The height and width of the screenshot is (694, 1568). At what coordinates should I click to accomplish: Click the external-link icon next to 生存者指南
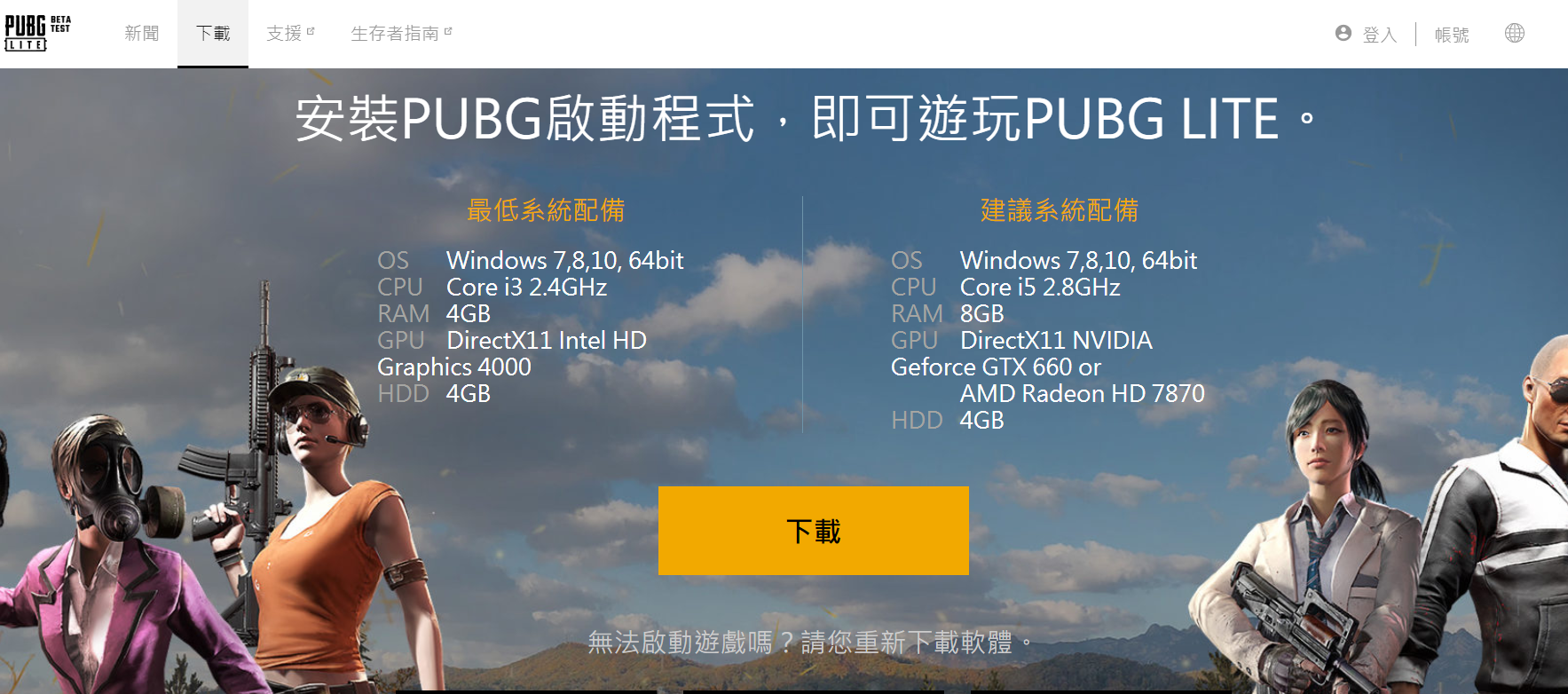(448, 31)
